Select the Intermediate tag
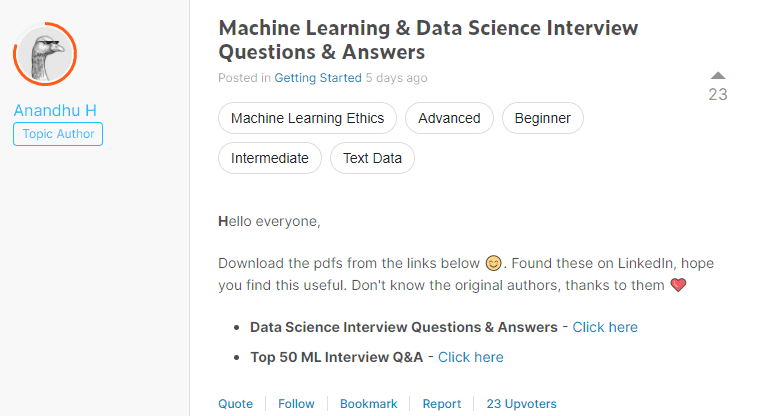The width and height of the screenshot is (757, 416). 270,158
